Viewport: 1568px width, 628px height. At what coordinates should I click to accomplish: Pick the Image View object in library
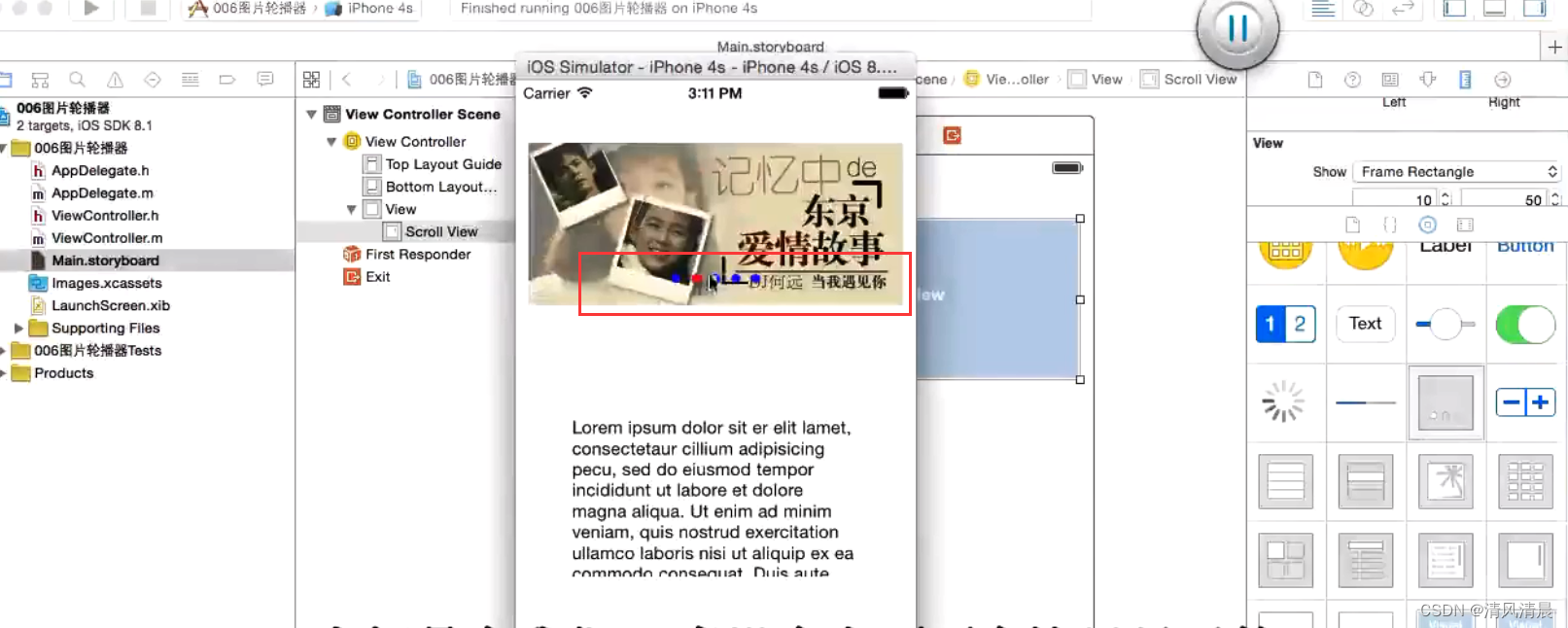(1446, 481)
